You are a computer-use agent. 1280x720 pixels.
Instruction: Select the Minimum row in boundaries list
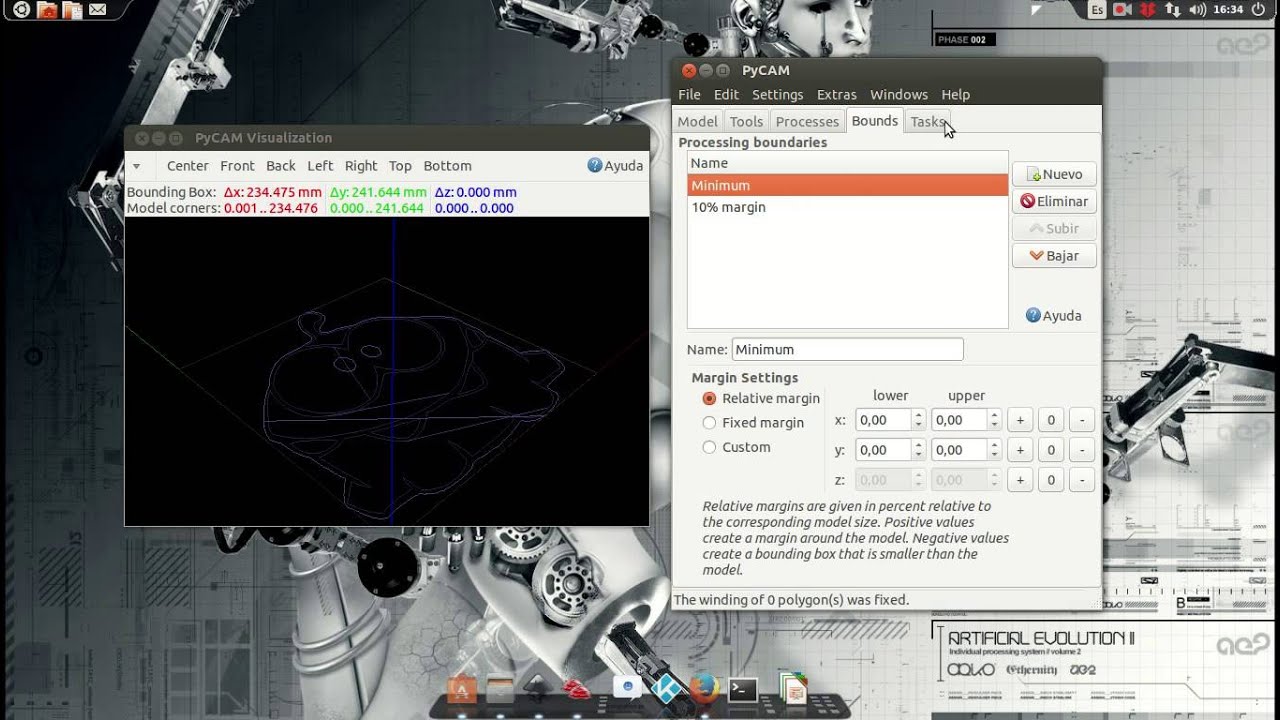(x=847, y=185)
